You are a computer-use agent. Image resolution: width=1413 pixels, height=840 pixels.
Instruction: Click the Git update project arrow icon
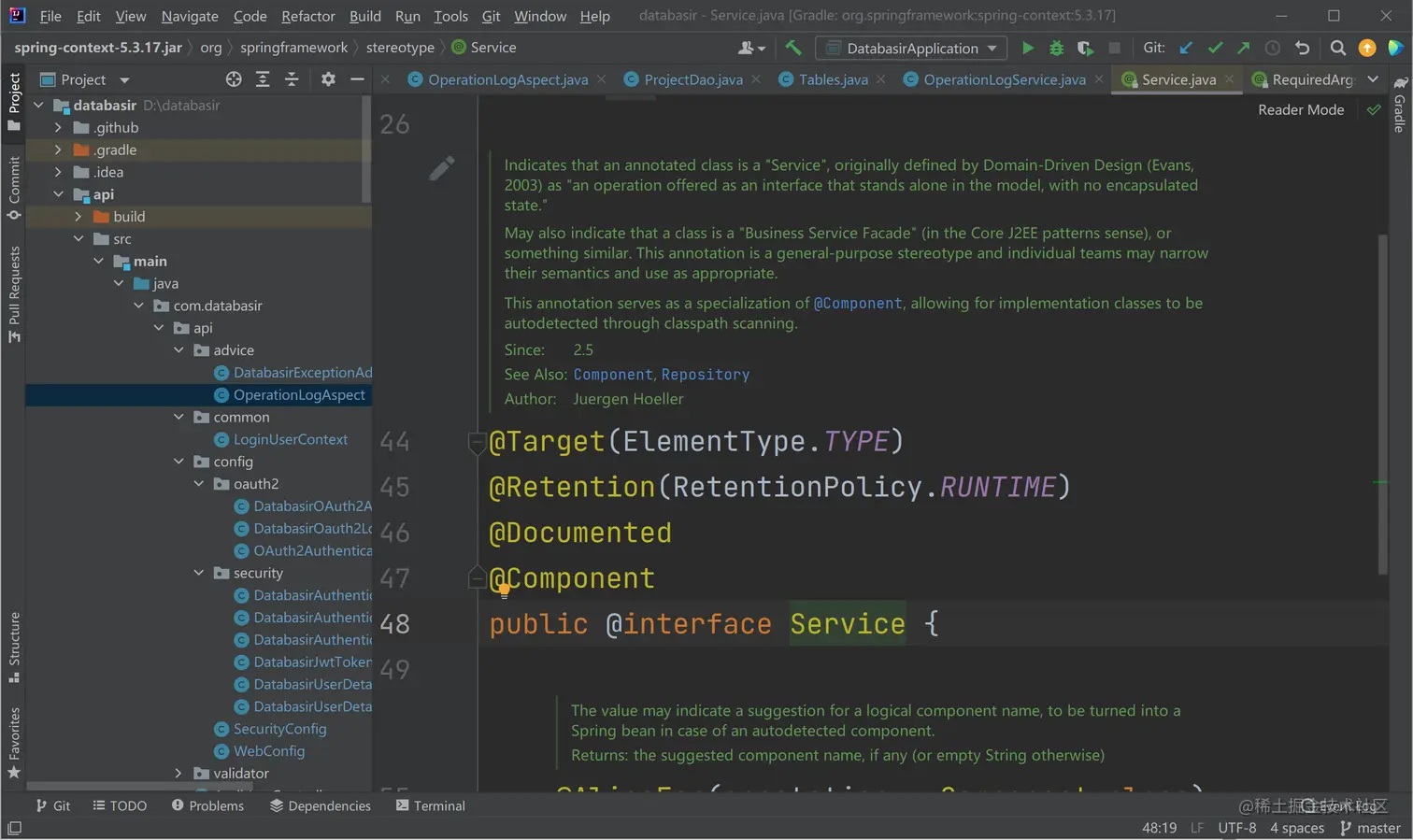pyautogui.click(x=1186, y=48)
